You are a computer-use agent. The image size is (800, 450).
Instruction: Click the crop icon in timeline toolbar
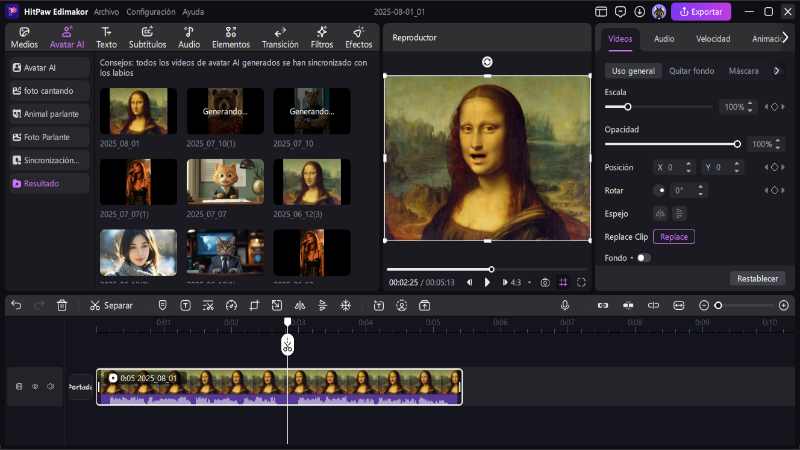254,305
